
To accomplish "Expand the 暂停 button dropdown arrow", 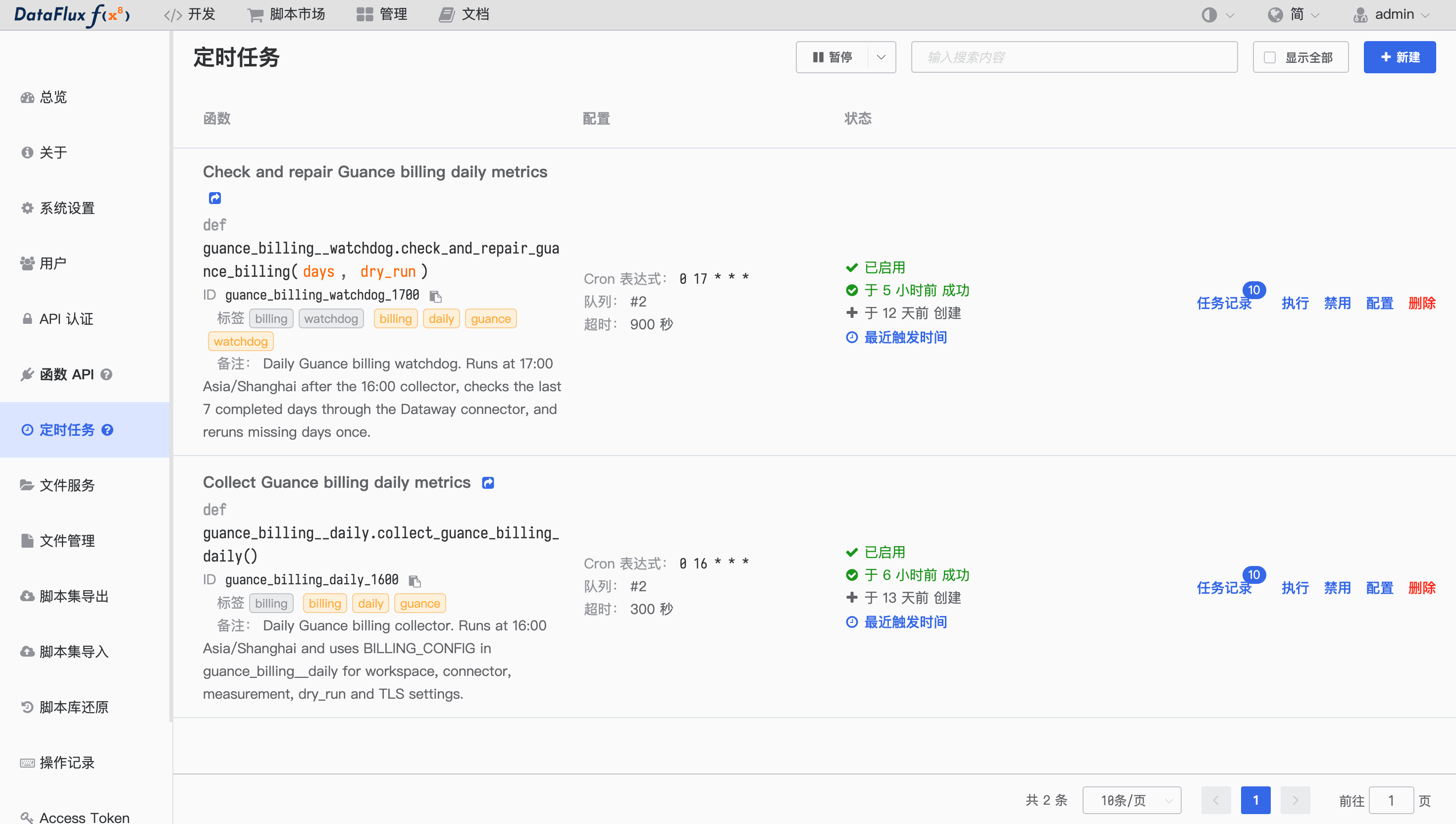I will pos(881,57).
